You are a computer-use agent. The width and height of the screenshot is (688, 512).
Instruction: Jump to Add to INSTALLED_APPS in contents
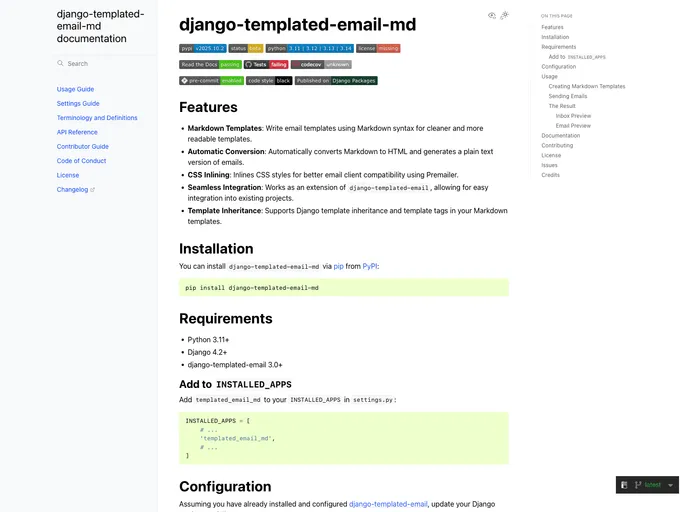577,57
